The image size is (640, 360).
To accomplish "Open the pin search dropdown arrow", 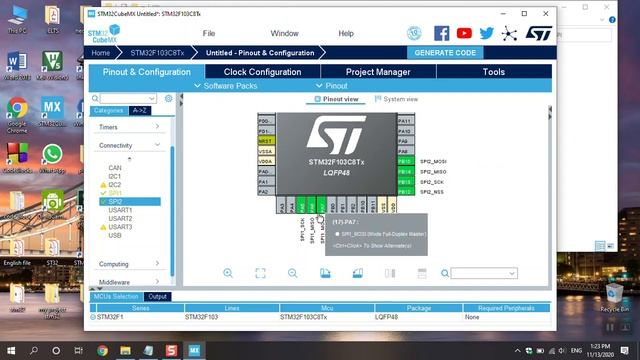I will [x=512, y=273].
